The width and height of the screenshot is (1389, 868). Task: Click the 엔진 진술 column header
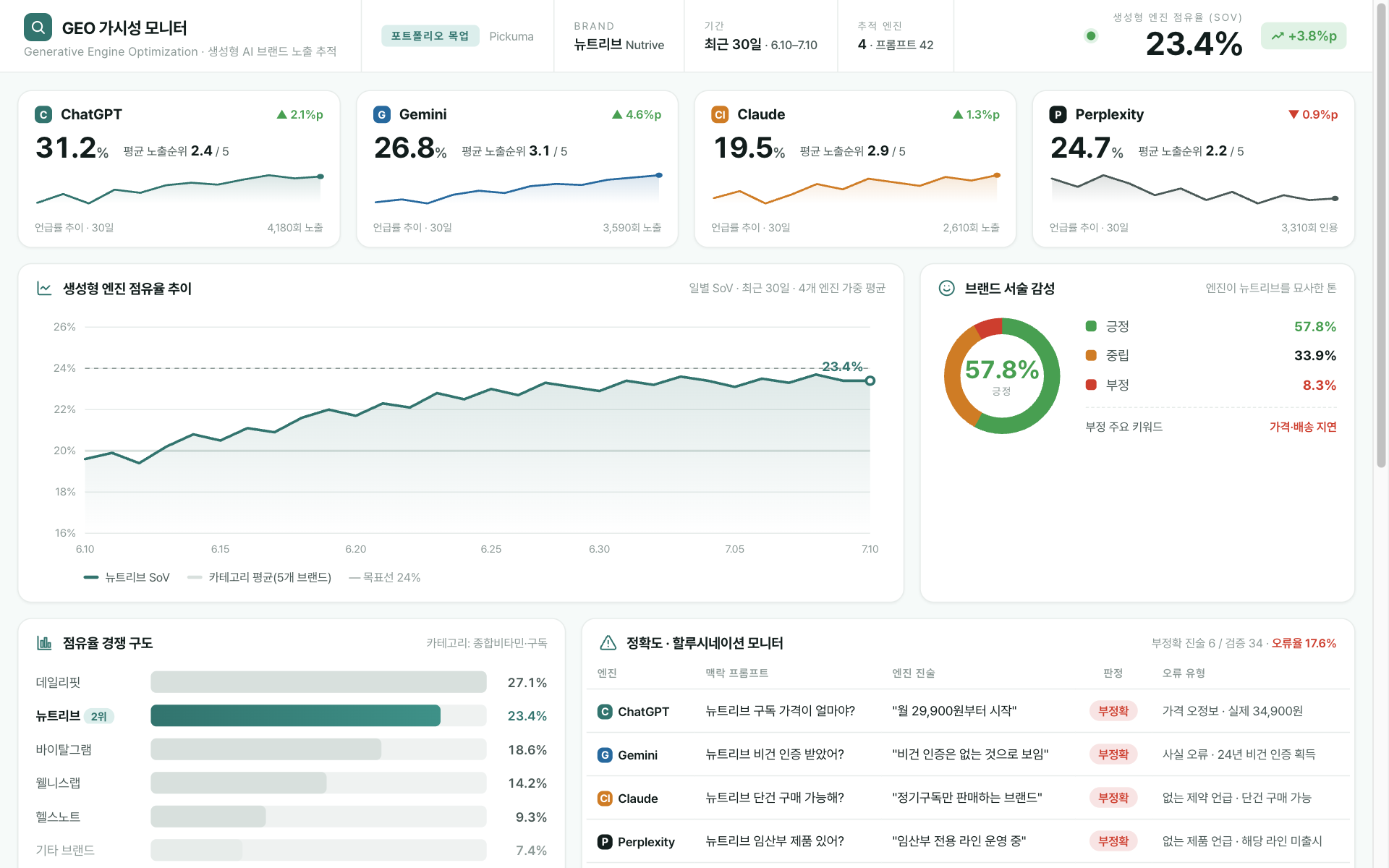[913, 673]
